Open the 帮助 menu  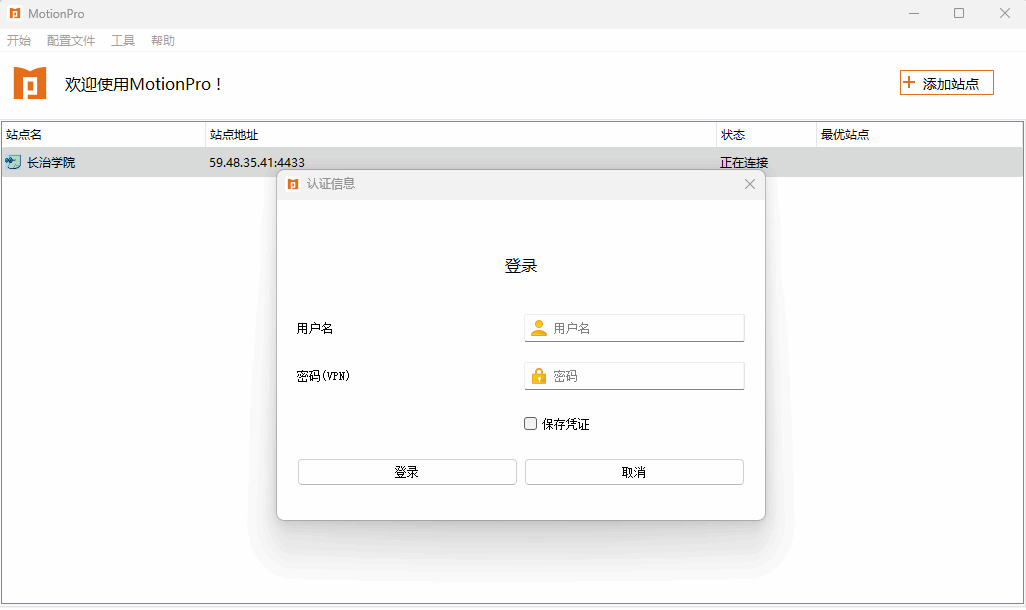[x=163, y=41]
